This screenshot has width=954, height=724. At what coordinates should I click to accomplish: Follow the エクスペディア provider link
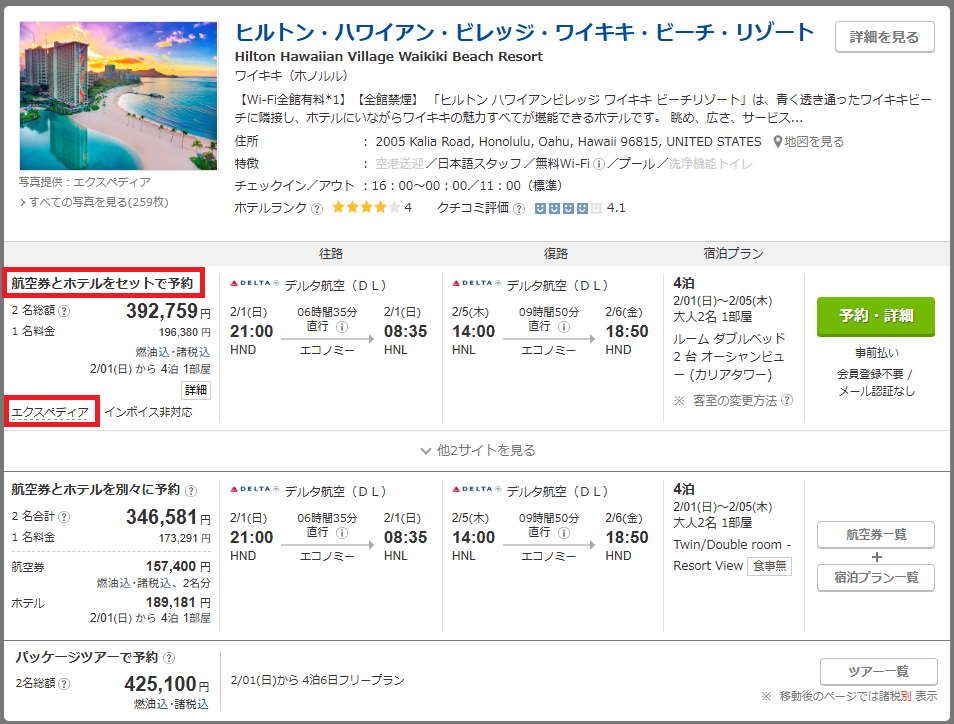click(50, 412)
